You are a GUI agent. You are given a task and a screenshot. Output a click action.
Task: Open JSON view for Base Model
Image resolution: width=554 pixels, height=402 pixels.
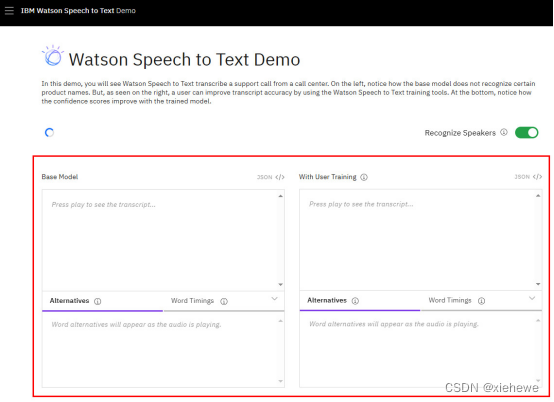271,177
